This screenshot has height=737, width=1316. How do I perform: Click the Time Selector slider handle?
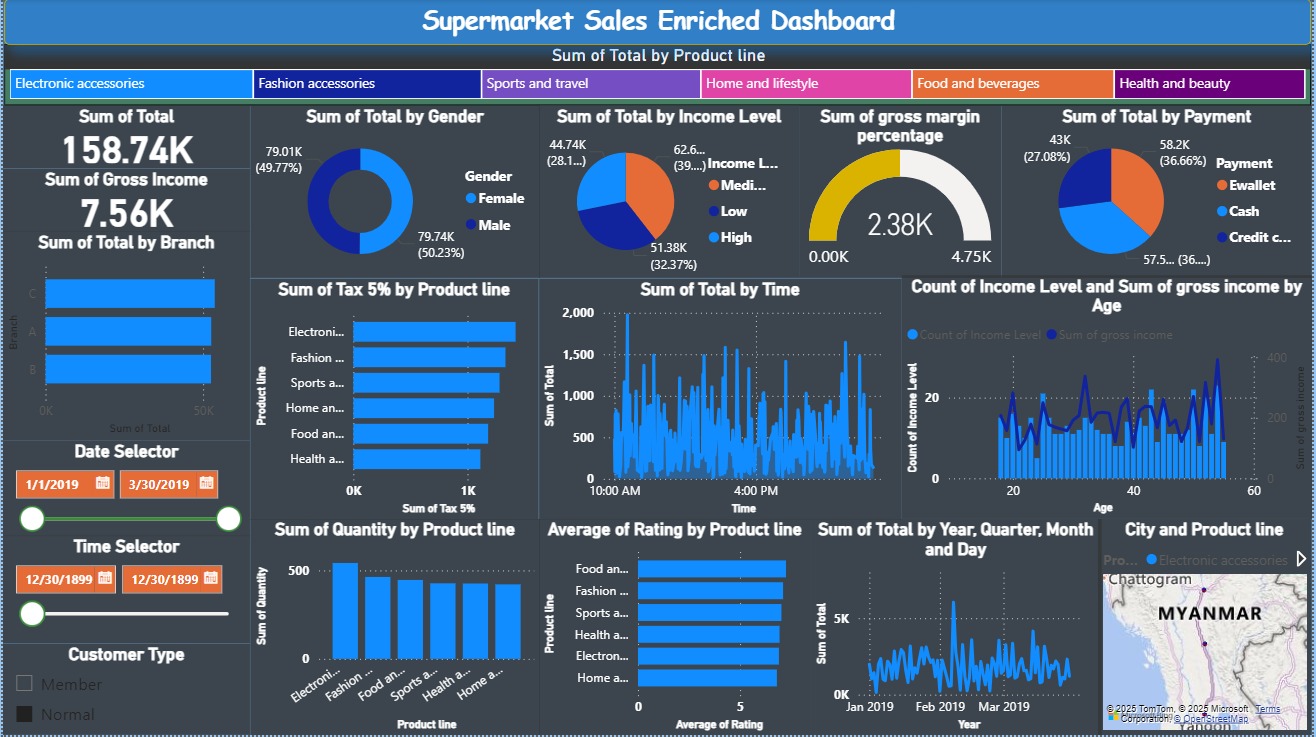point(32,613)
